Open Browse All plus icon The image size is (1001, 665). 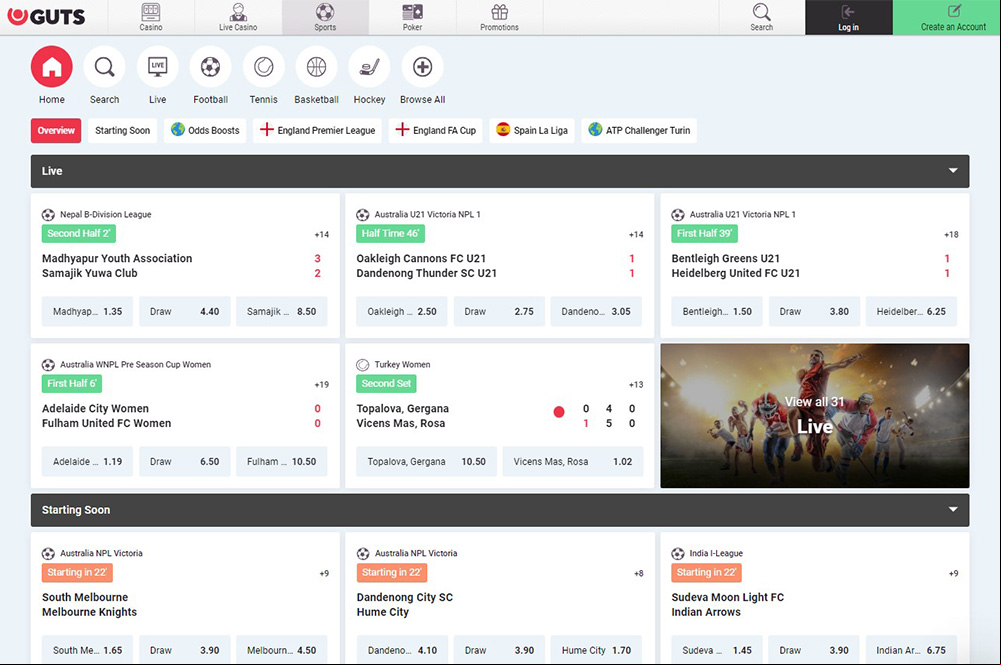(423, 66)
